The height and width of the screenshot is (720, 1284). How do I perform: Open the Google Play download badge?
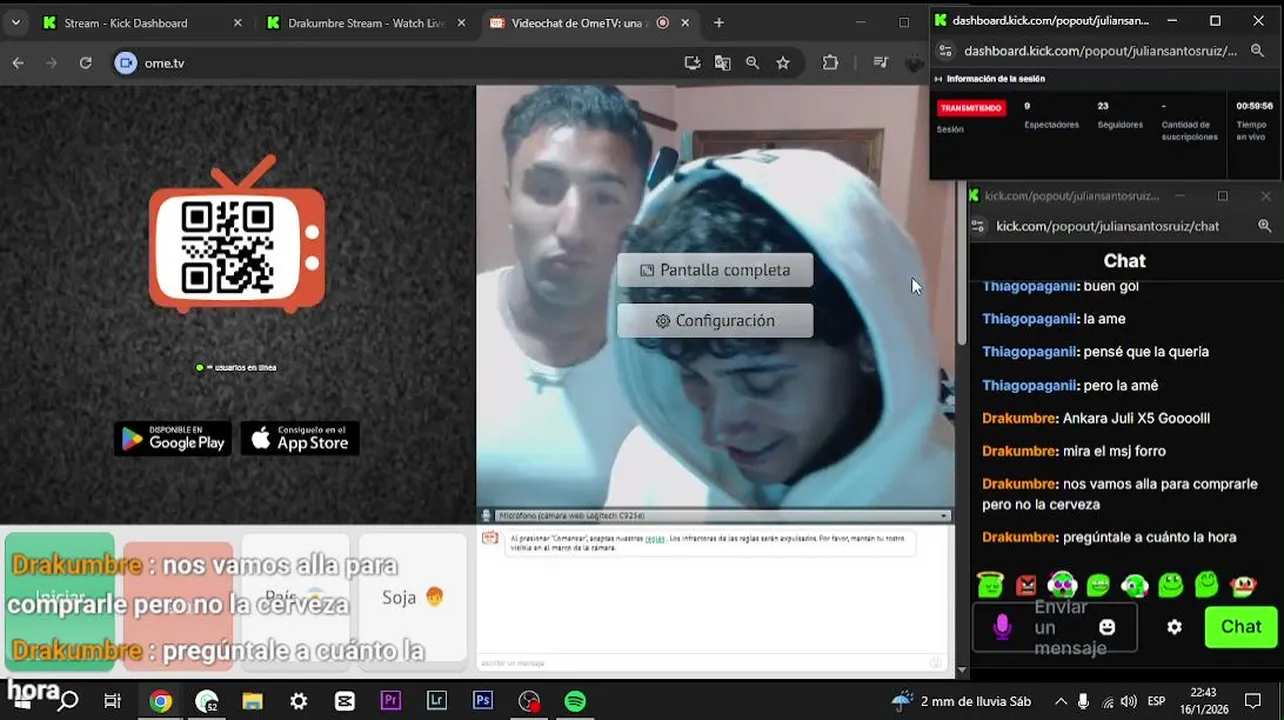coord(173,438)
